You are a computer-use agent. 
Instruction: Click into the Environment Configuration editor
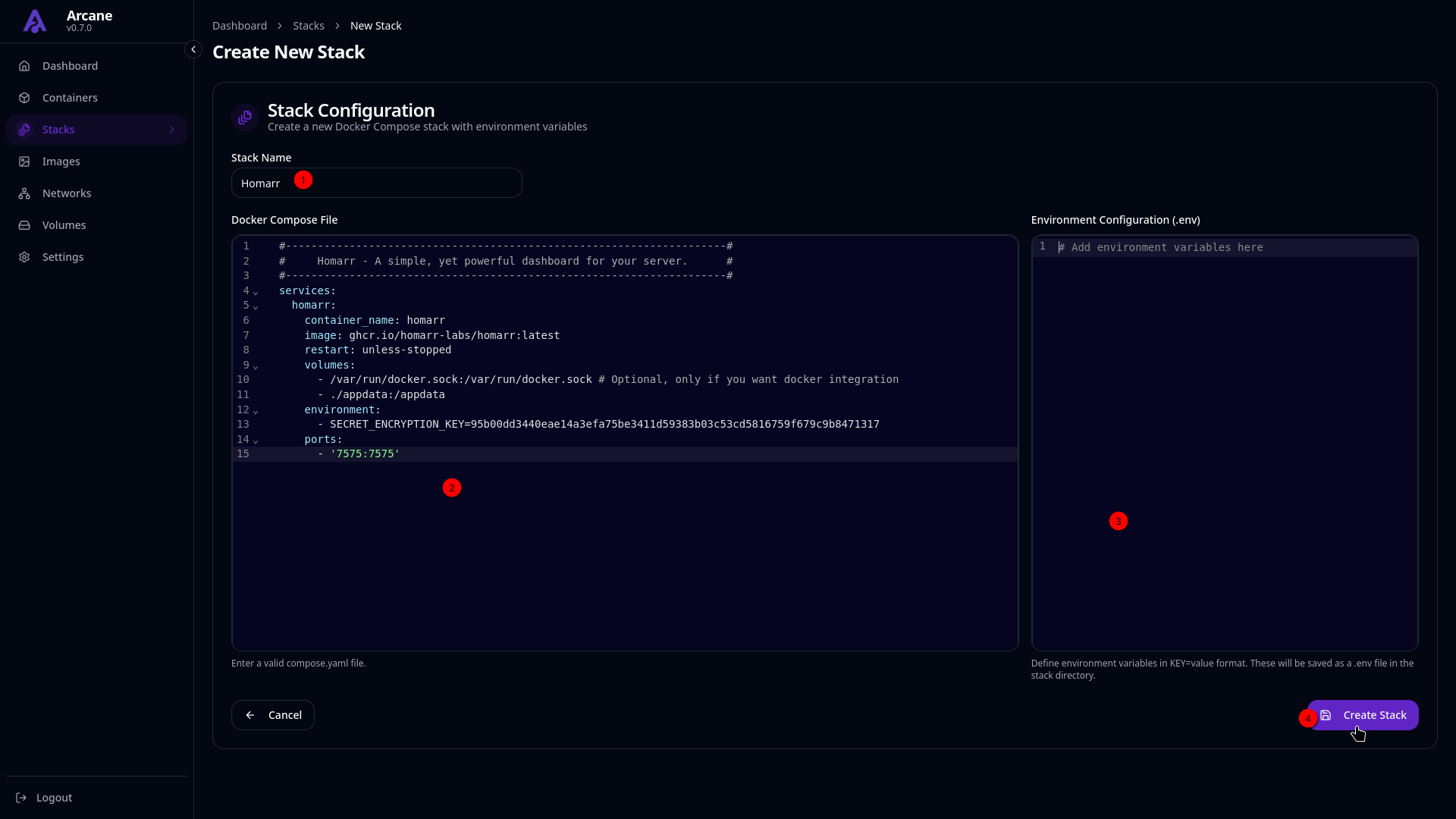point(1225,443)
